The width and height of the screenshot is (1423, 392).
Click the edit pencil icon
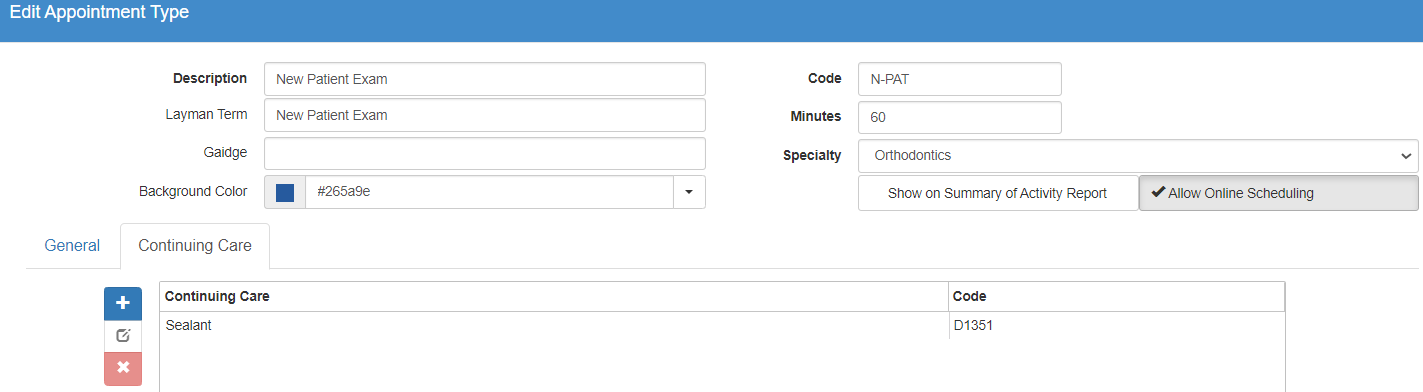123,336
